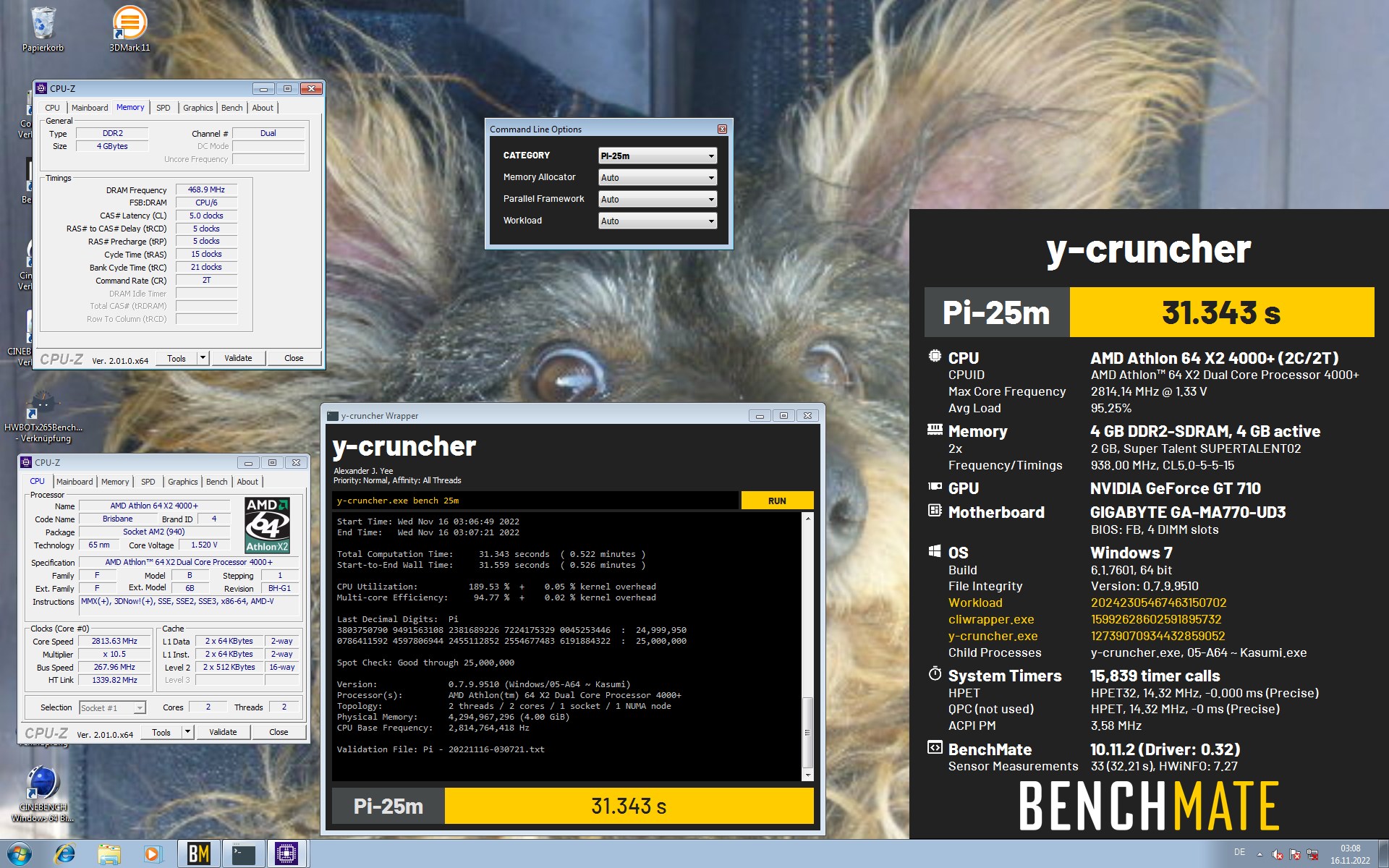The image size is (1389, 868).
Task: Click y-cruncher output scrollbar down arrow
Action: tap(808, 775)
